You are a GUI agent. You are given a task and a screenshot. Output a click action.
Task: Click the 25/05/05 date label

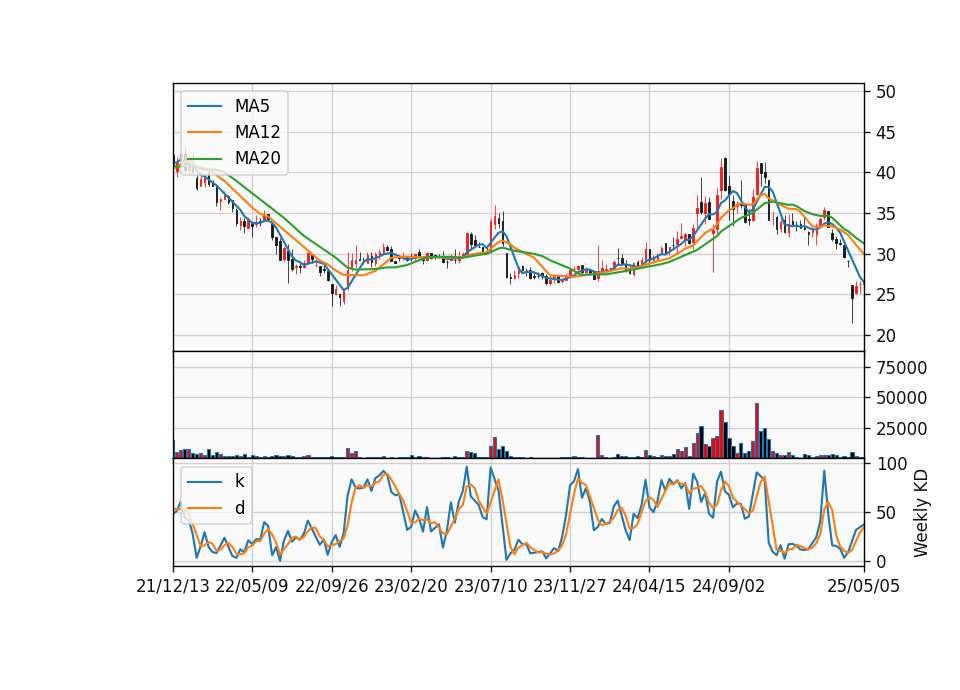point(864,586)
